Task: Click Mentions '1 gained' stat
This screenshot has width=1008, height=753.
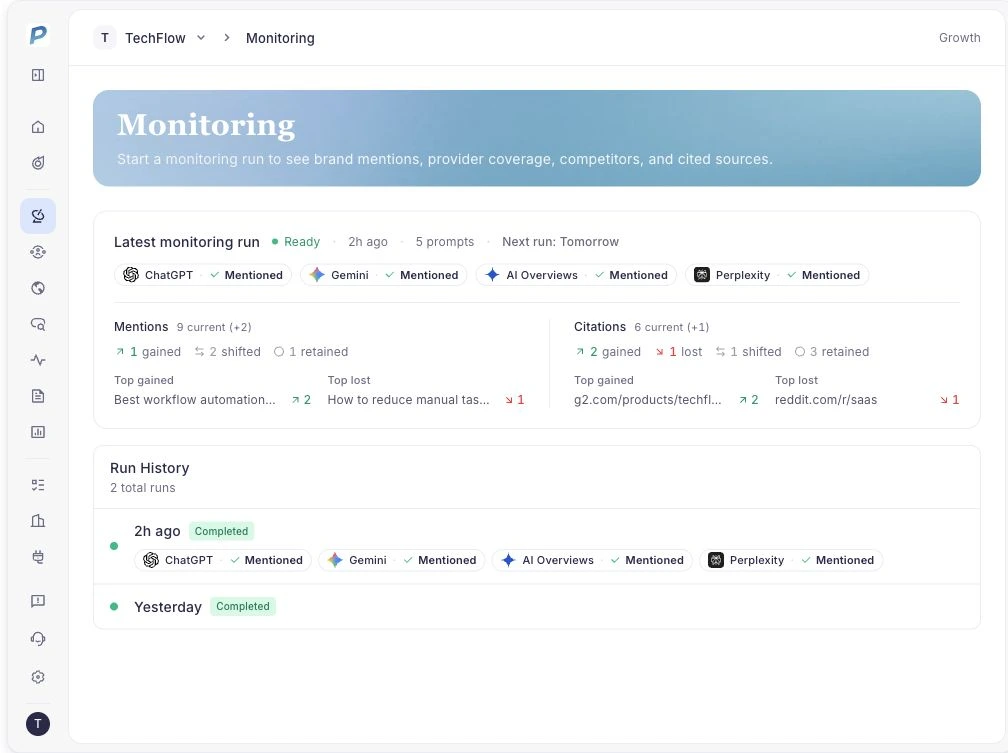Action: tap(148, 352)
